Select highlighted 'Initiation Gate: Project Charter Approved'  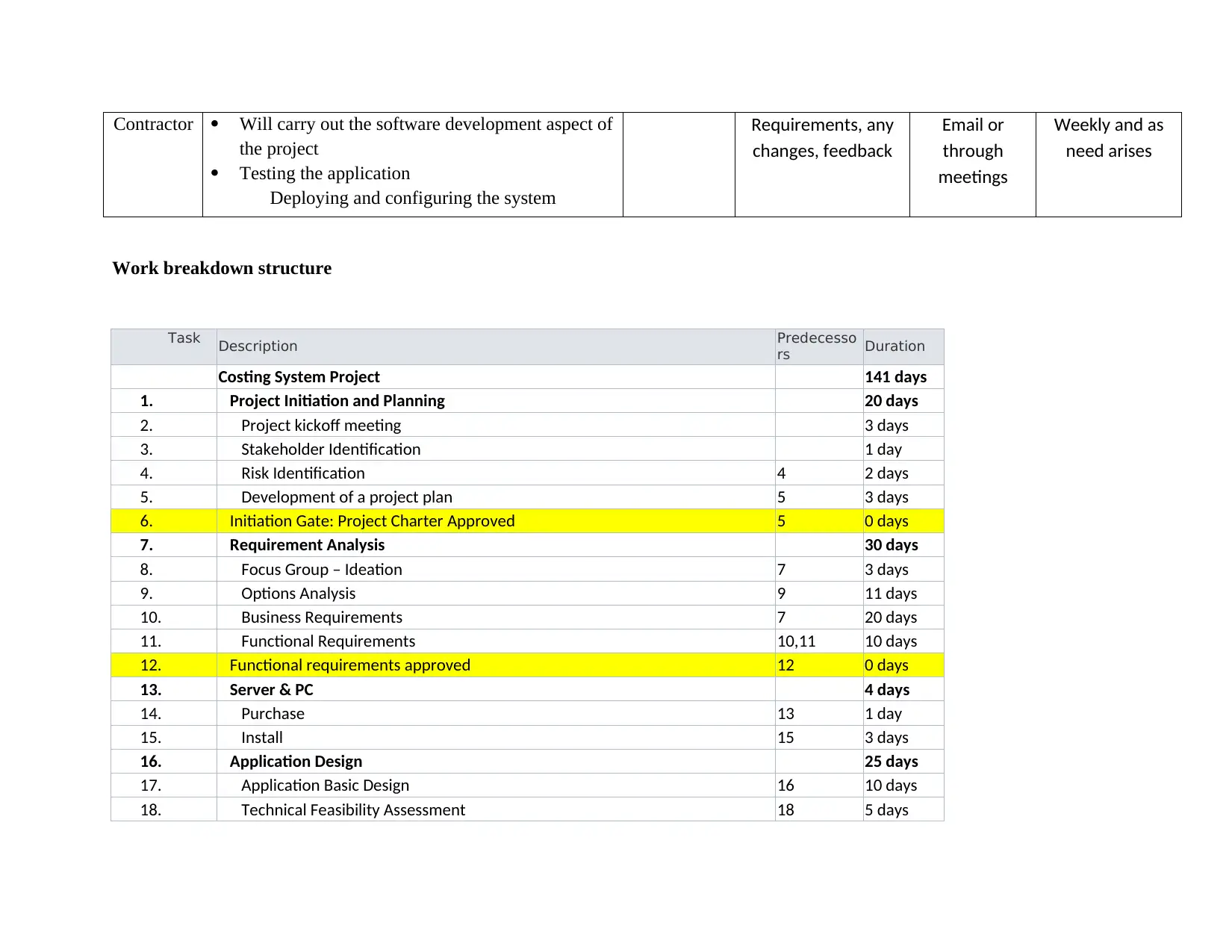click(372, 521)
